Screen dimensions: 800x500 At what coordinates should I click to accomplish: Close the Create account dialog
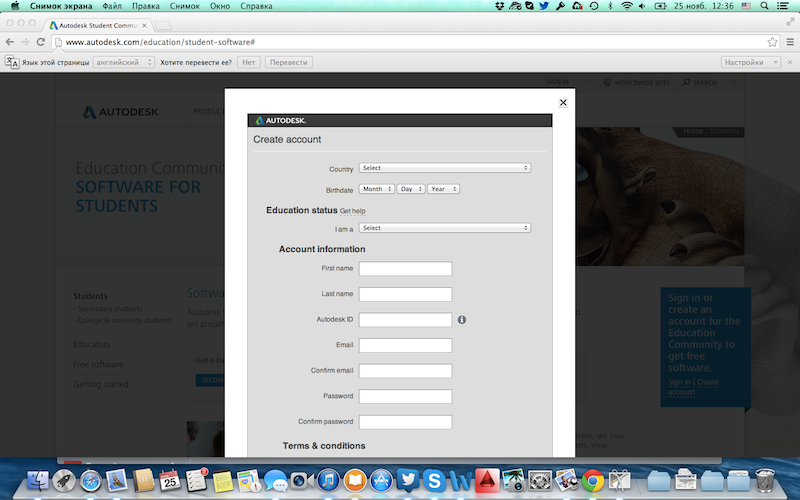click(563, 102)
